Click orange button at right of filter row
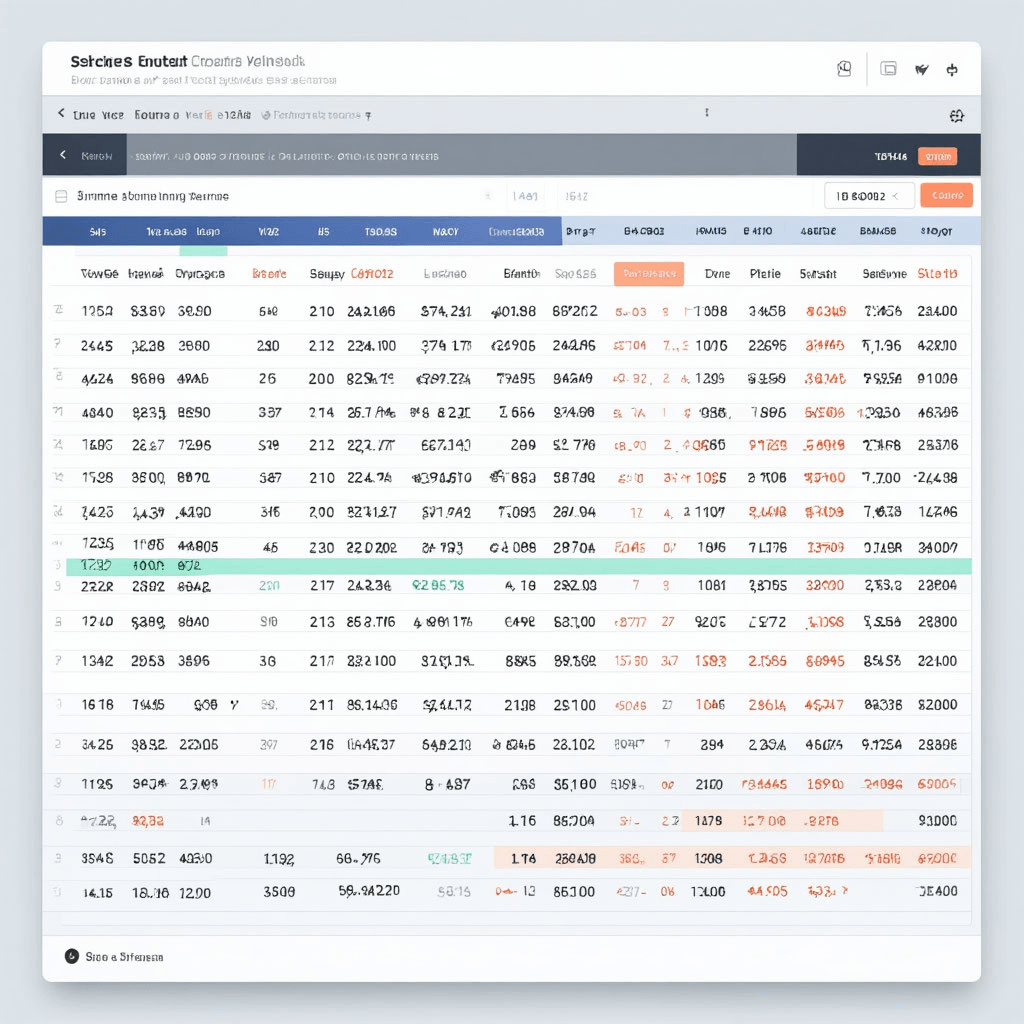Screen dimensions: 1024x1024 [946, 196]
